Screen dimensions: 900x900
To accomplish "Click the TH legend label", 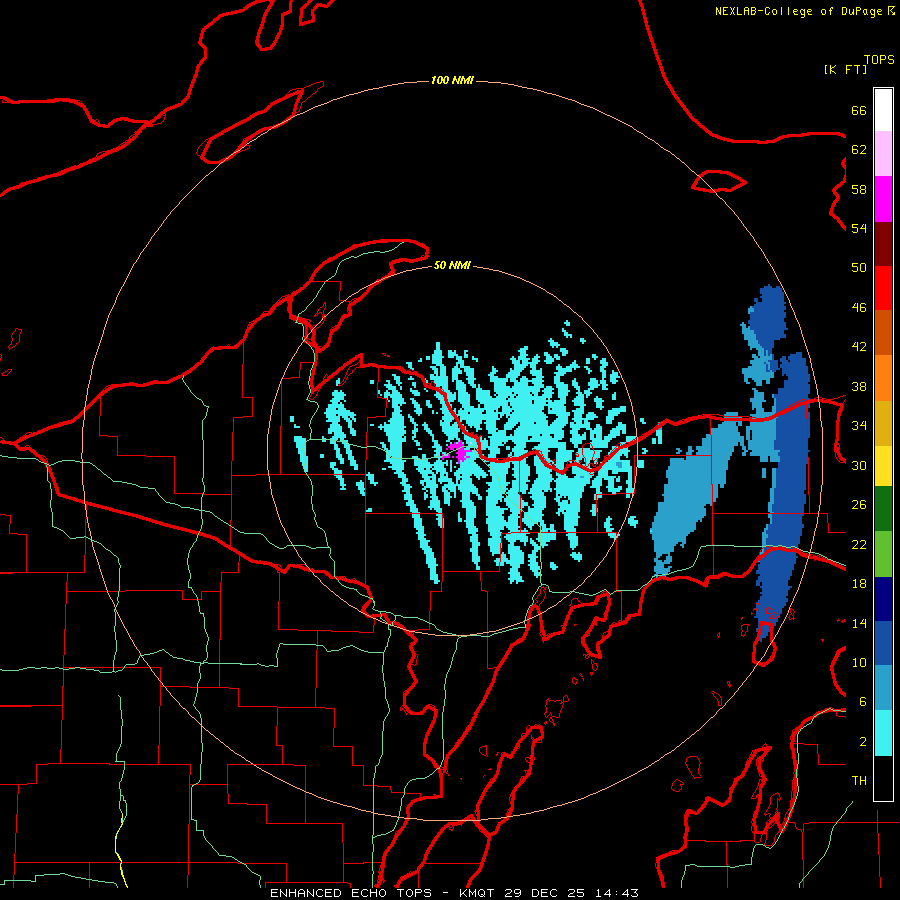I will click(859, 781).
